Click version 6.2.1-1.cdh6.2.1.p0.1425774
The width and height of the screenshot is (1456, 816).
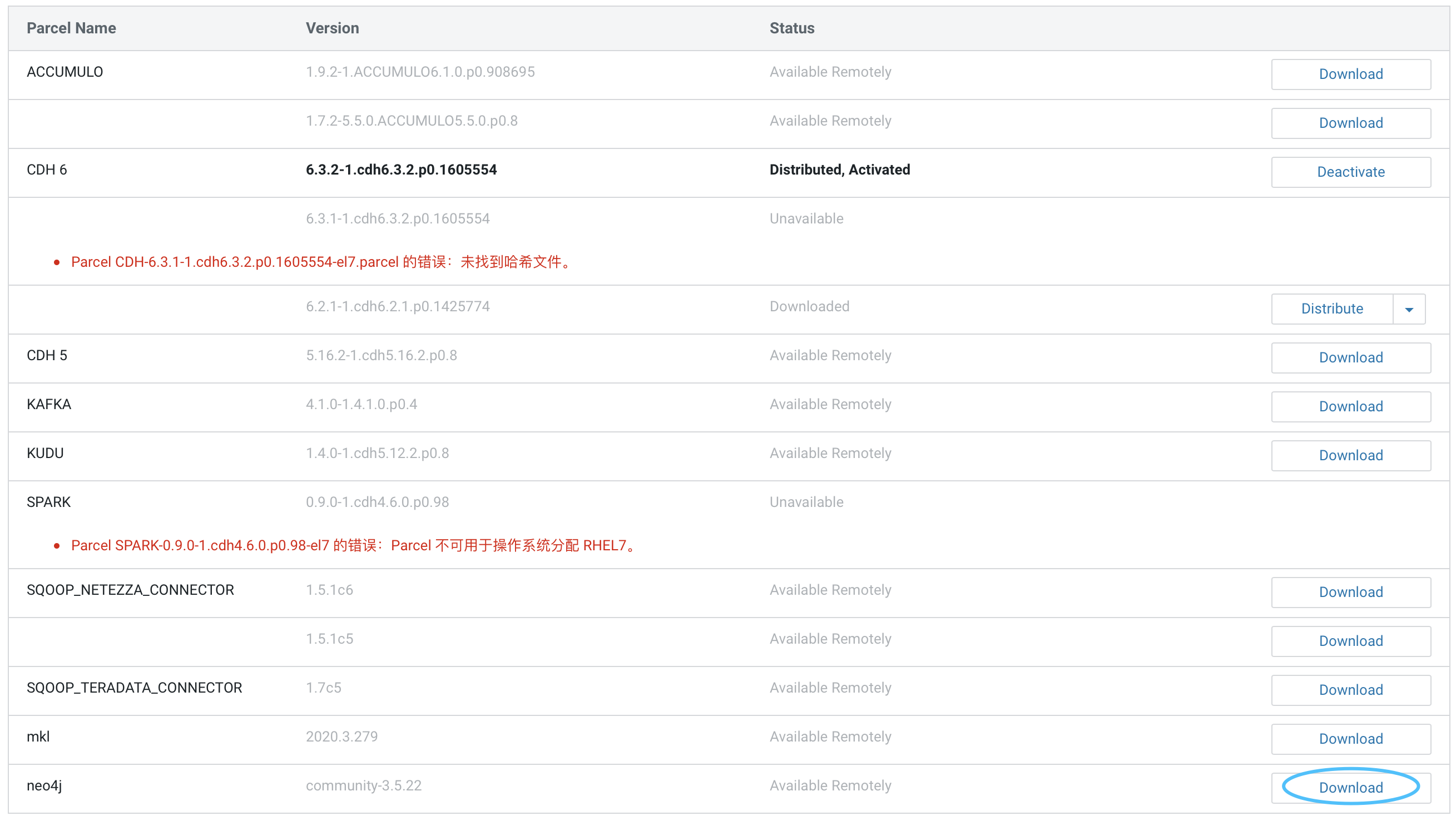pos(398,306)
